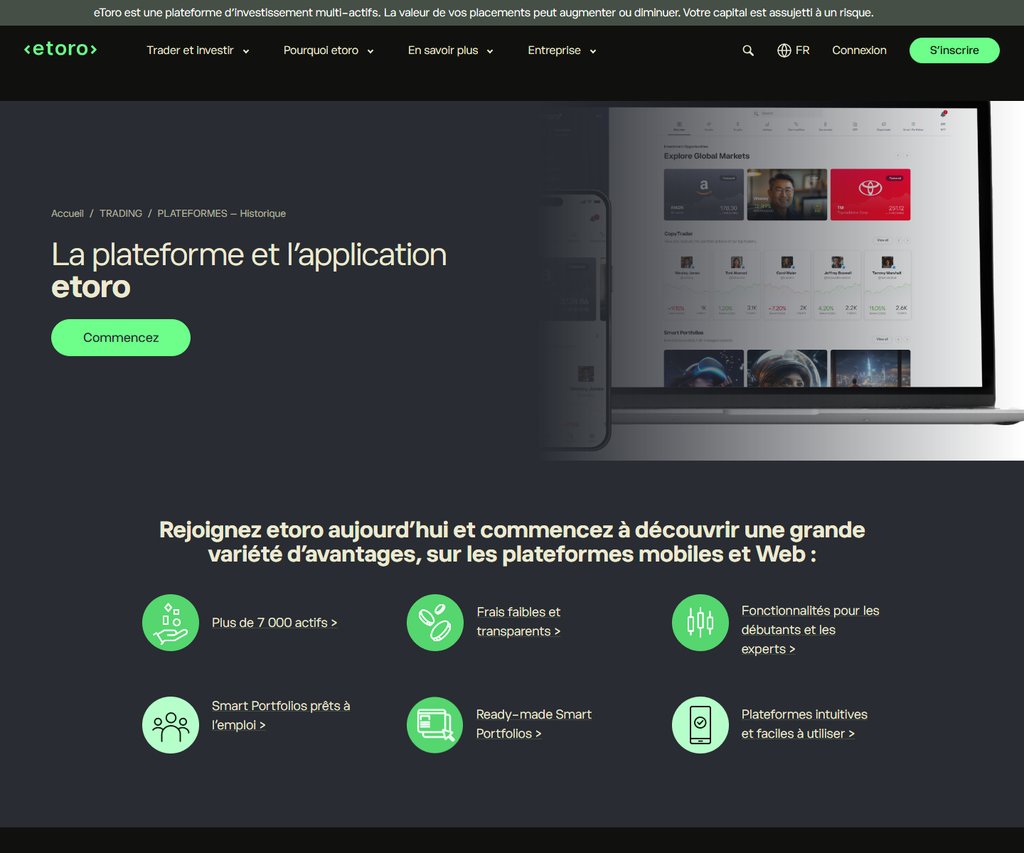The width and height of the screenshot is (1024, 853).
Task: Open Plus de 7 000 actifs link
Action: pyautogui.click(x=274, y=622)
